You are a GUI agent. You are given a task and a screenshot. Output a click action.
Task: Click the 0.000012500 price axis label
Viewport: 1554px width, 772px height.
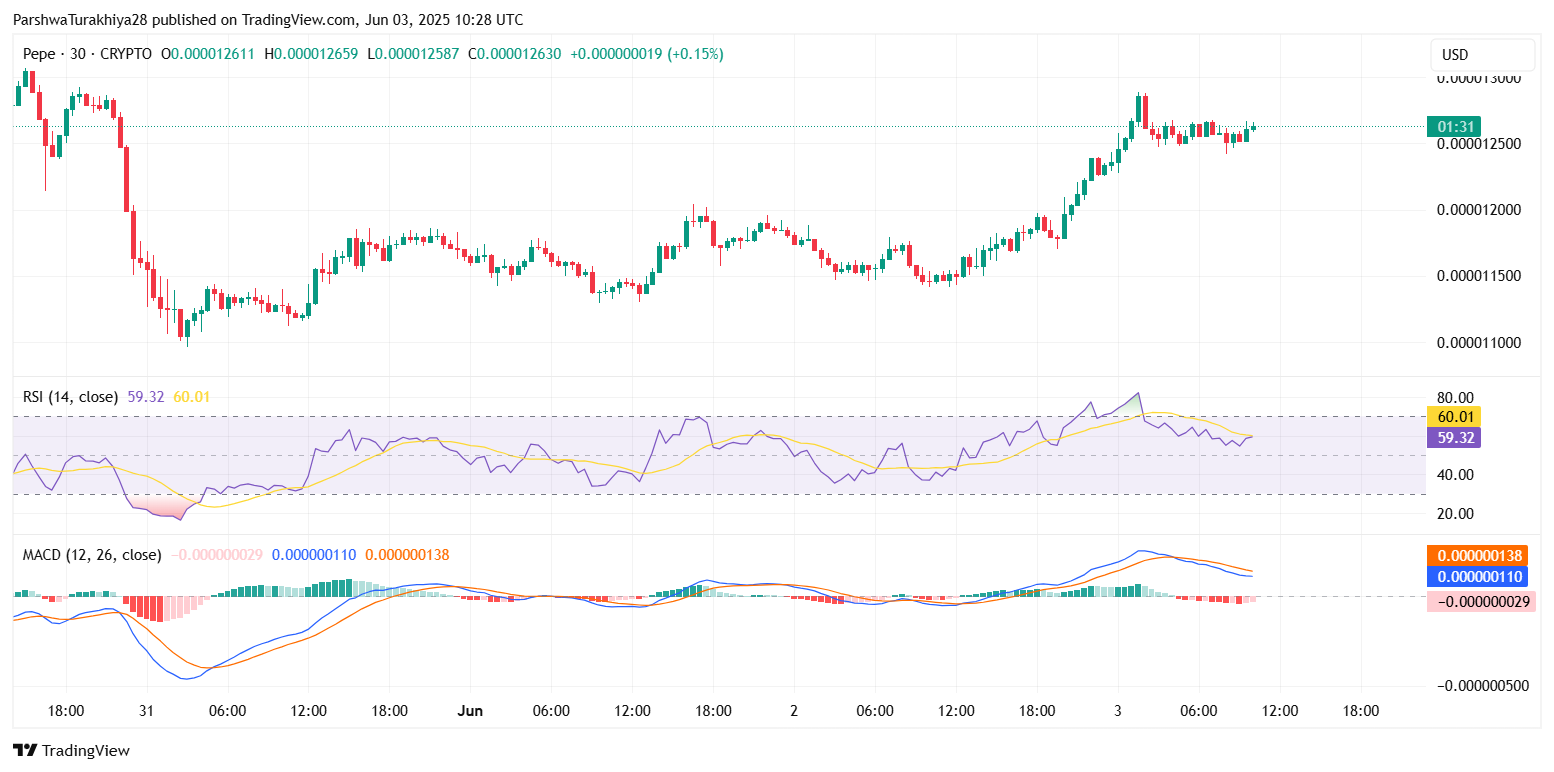tap(1478, 144)
